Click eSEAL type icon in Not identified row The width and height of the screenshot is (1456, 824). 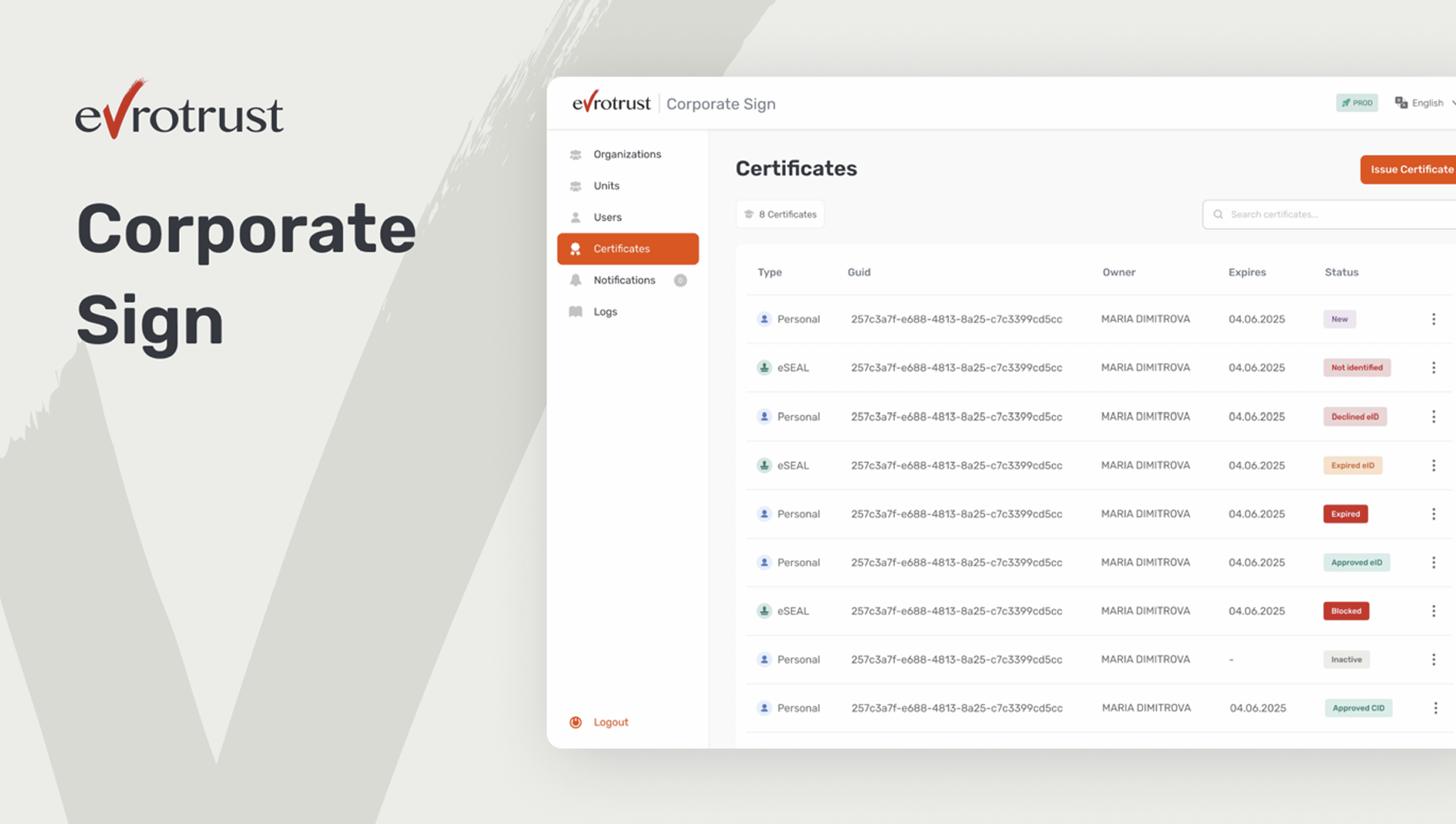(764, 368)
